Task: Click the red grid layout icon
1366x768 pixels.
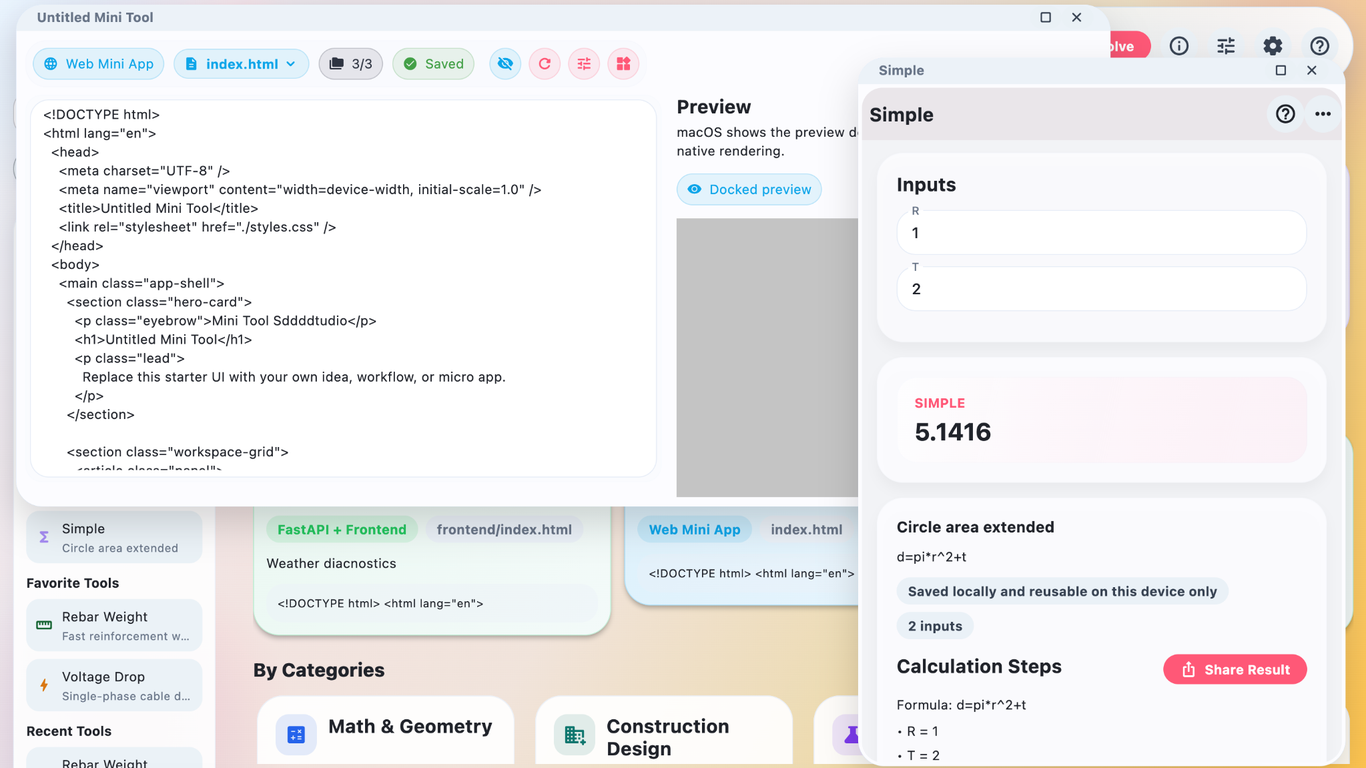Action: [x=623, y=64]
